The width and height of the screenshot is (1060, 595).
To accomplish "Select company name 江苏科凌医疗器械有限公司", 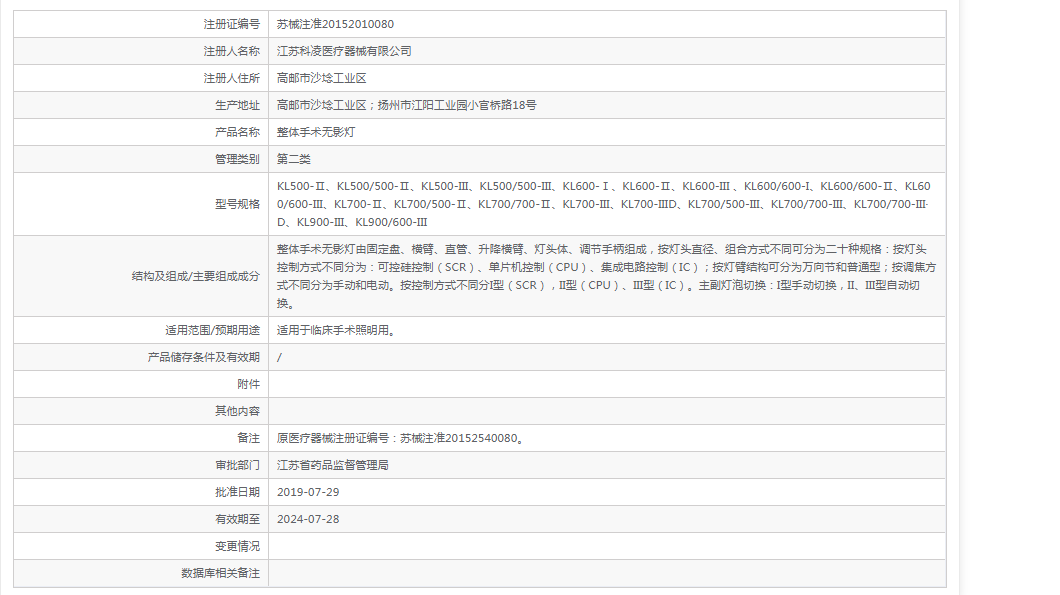I will click(344, 51).
